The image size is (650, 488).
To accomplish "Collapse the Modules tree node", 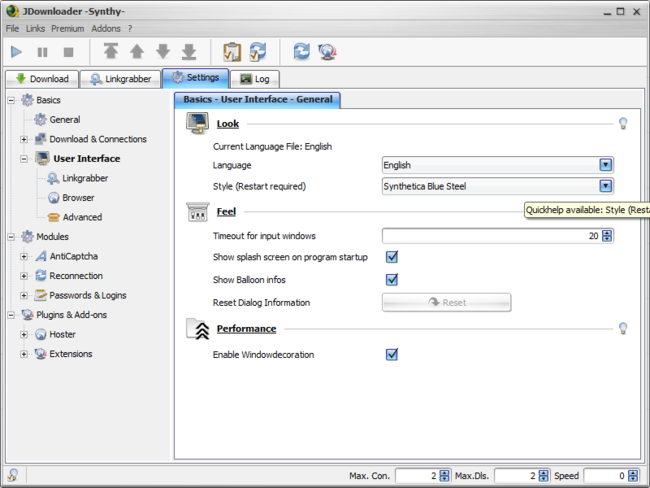I will (x=11, y=237).
